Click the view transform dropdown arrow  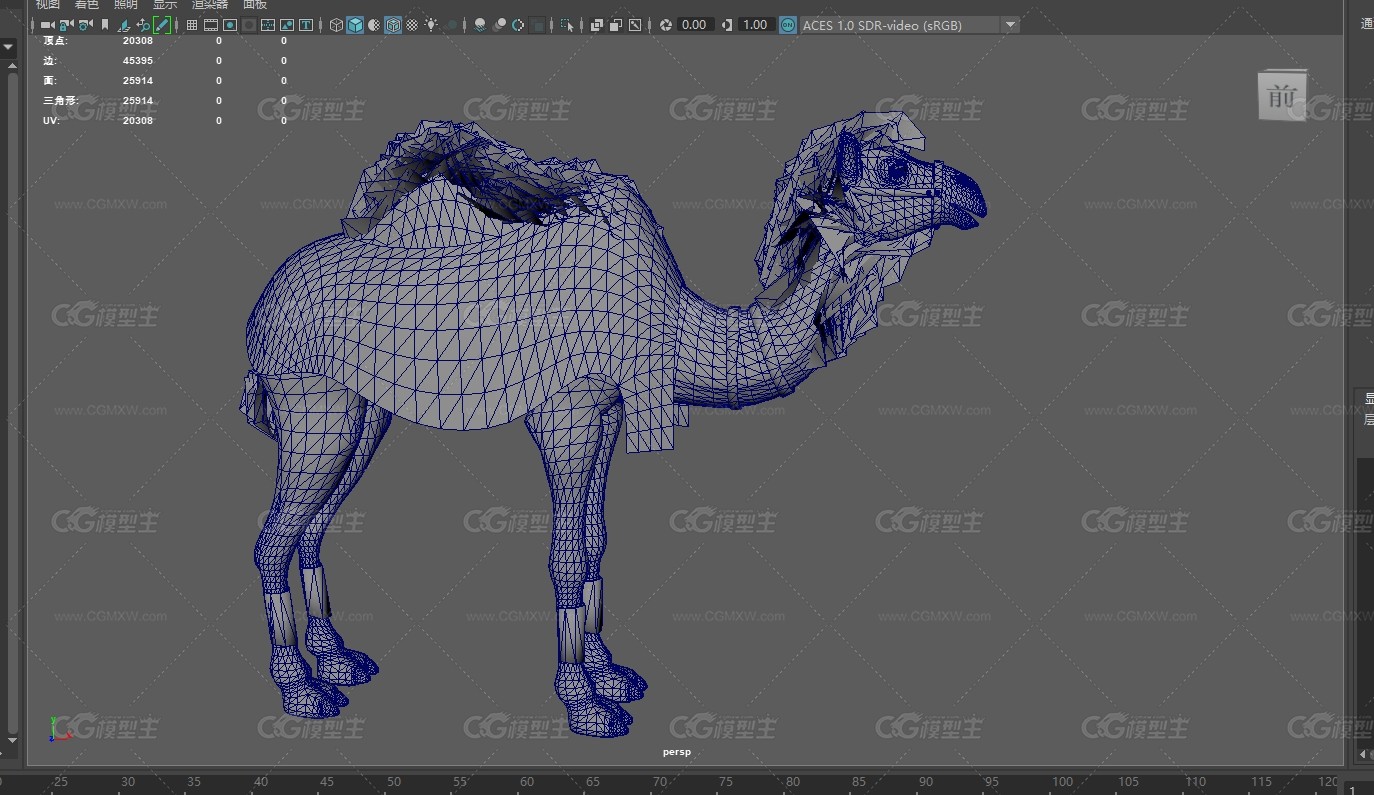(x=1010, y=25)
